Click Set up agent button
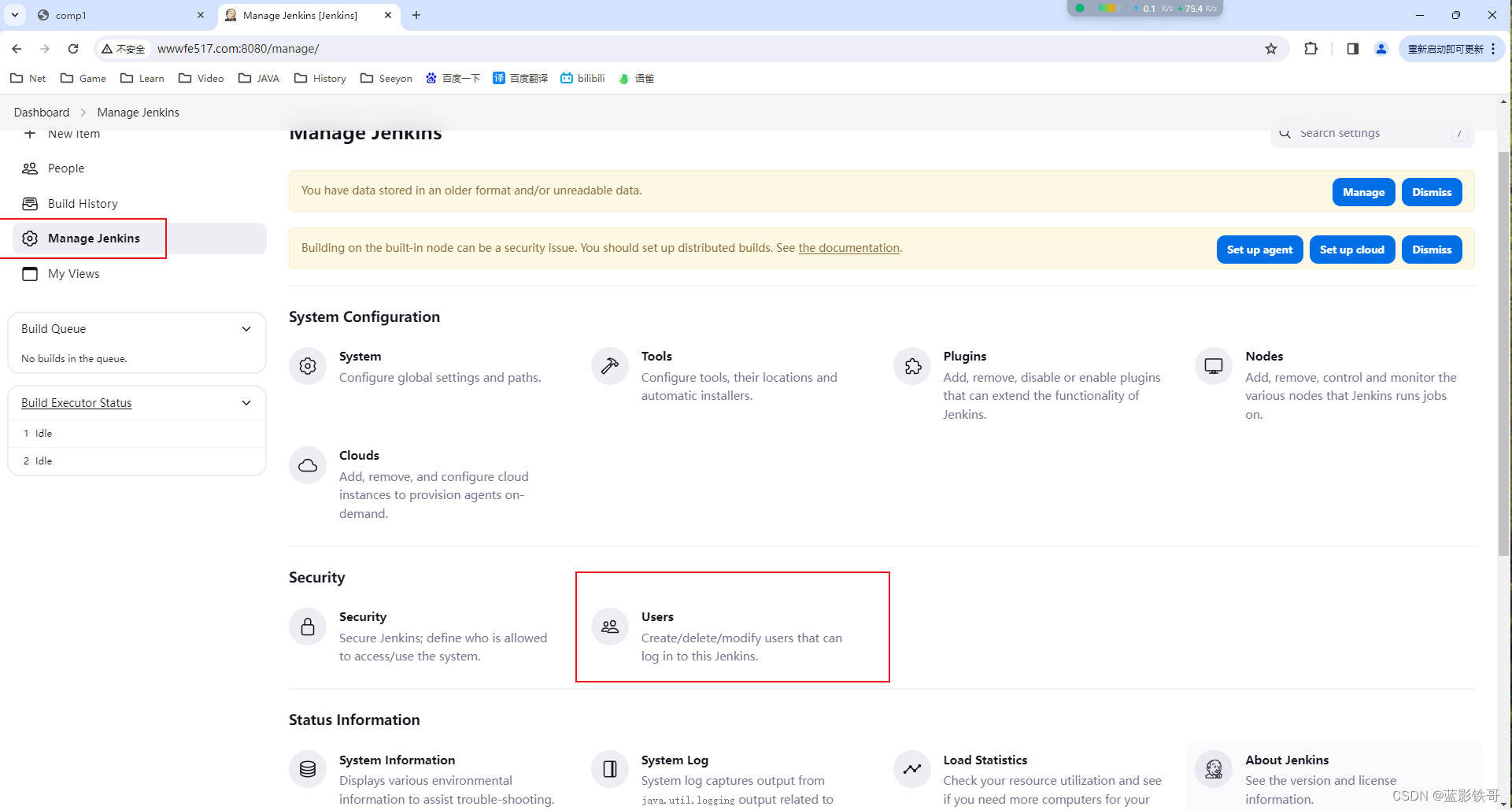1512x810 pixels. point(1259,250)
